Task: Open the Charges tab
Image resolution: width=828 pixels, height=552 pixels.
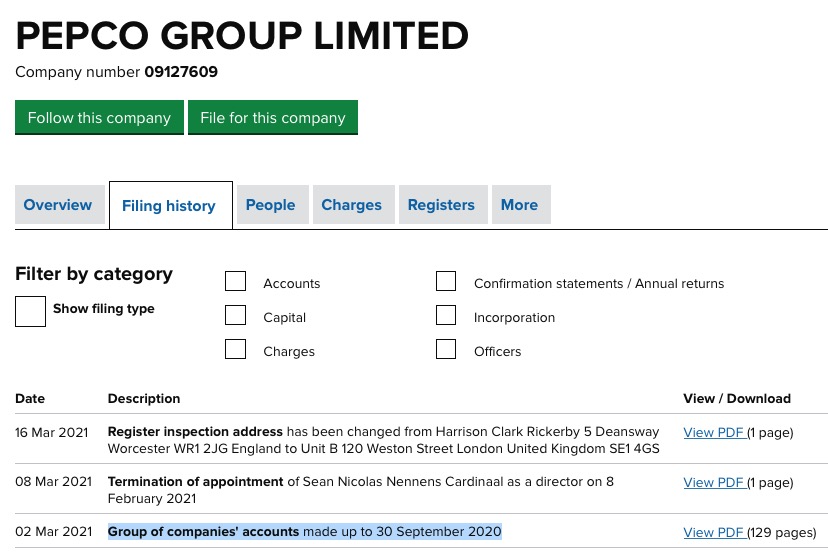Action: click(x=351, y=205)
